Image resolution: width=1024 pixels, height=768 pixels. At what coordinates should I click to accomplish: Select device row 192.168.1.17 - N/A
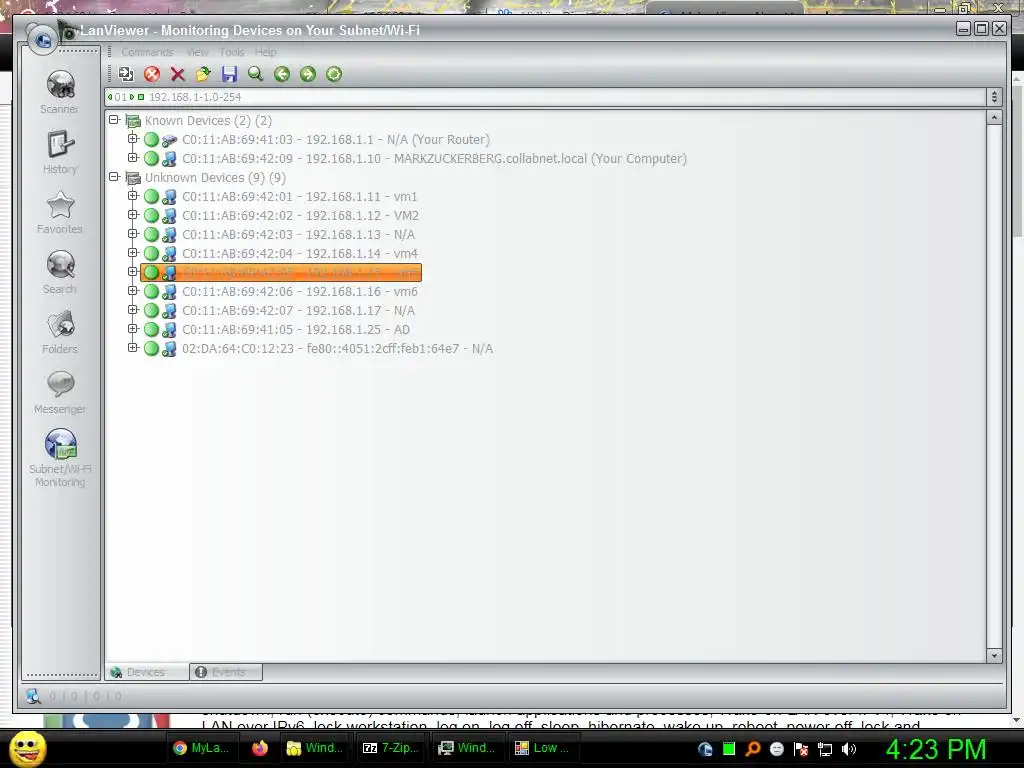298,311
